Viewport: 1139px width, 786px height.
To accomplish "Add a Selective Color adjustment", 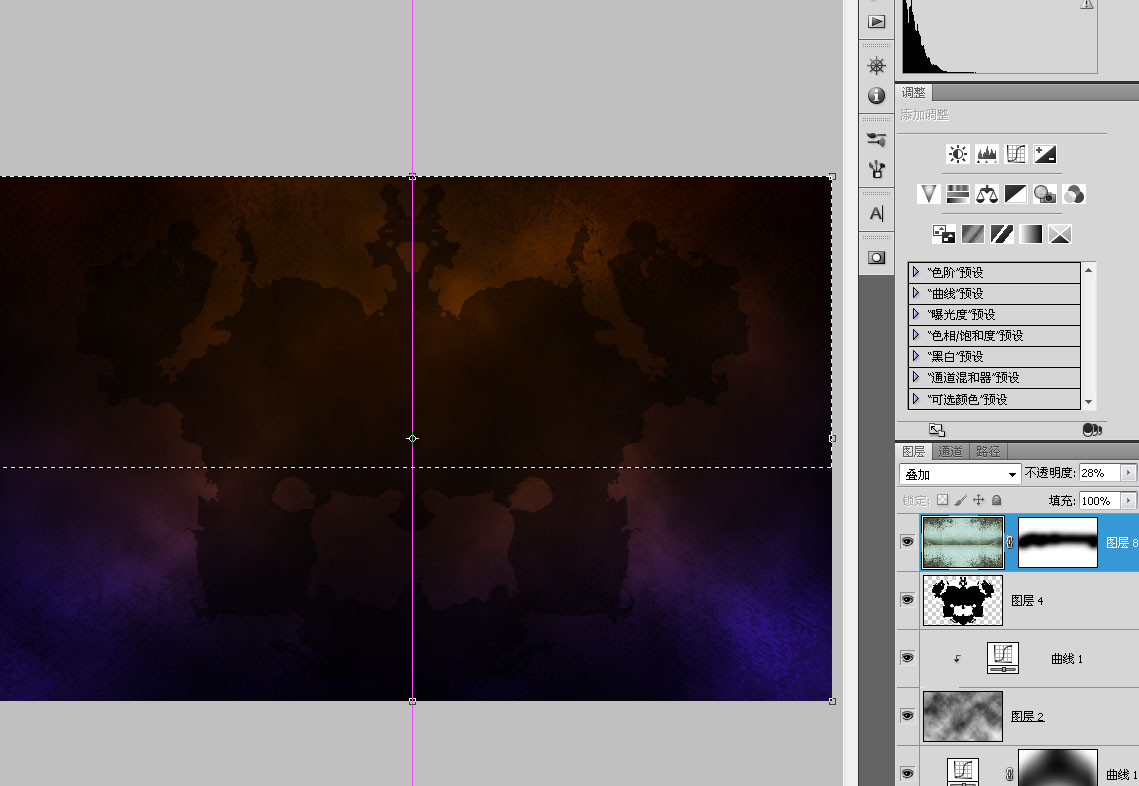I will [1060, 234].
